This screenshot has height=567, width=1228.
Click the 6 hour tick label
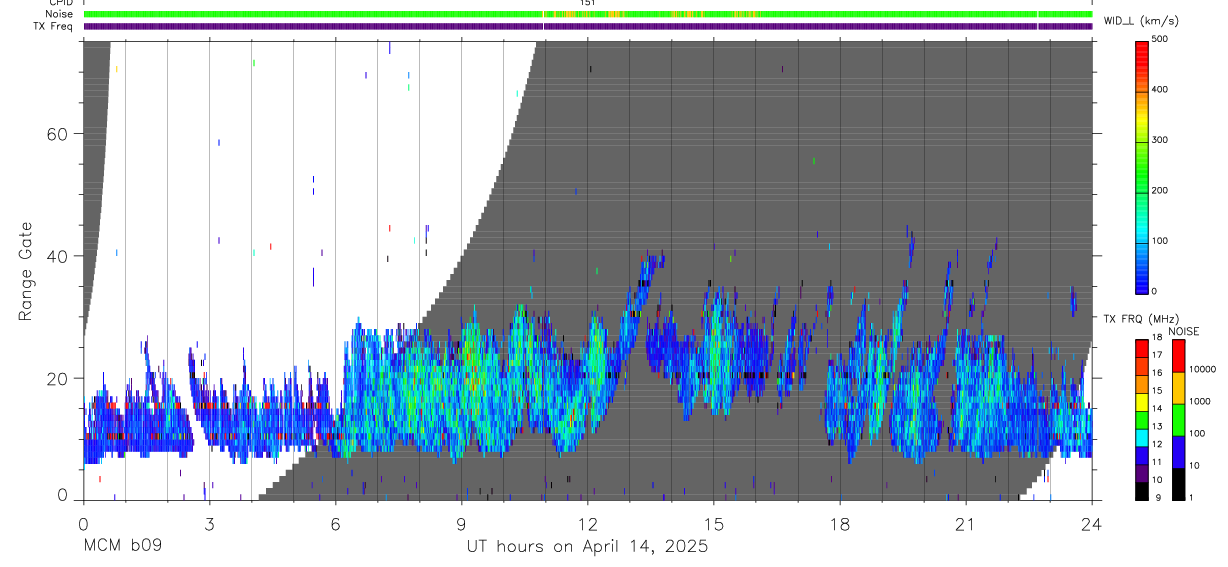pyautogui.click(x=335, y=524)
